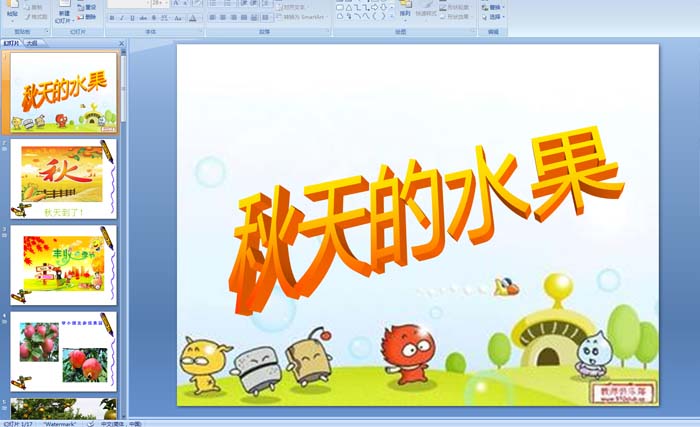The width and height of the screenshot is (700, 427).
Task: Reset the slide layout (重设)
Action: tap(87, 7)
